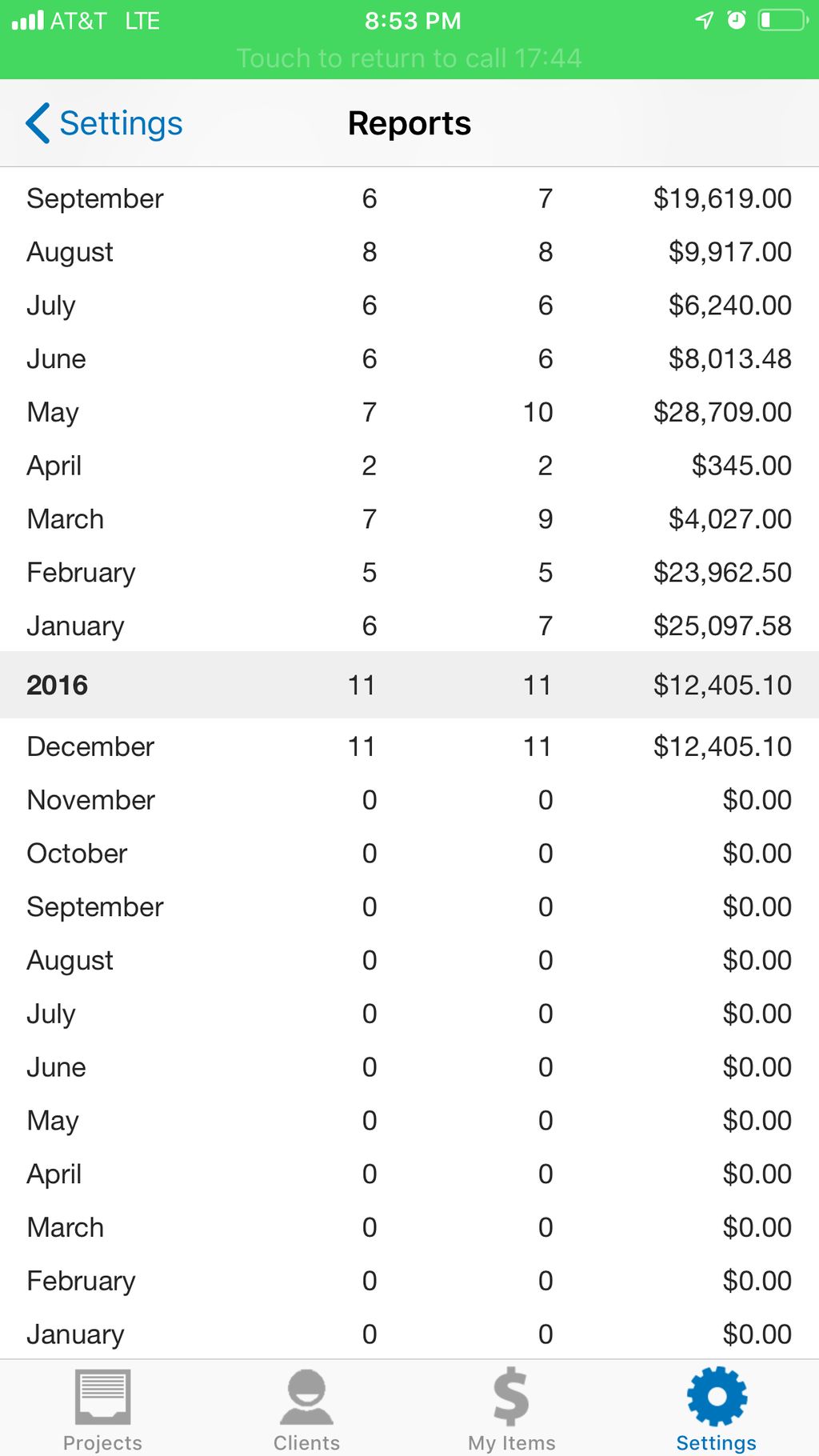Select the 2016 year summary row
819x1456 pixels.
[x=409, y=685]
